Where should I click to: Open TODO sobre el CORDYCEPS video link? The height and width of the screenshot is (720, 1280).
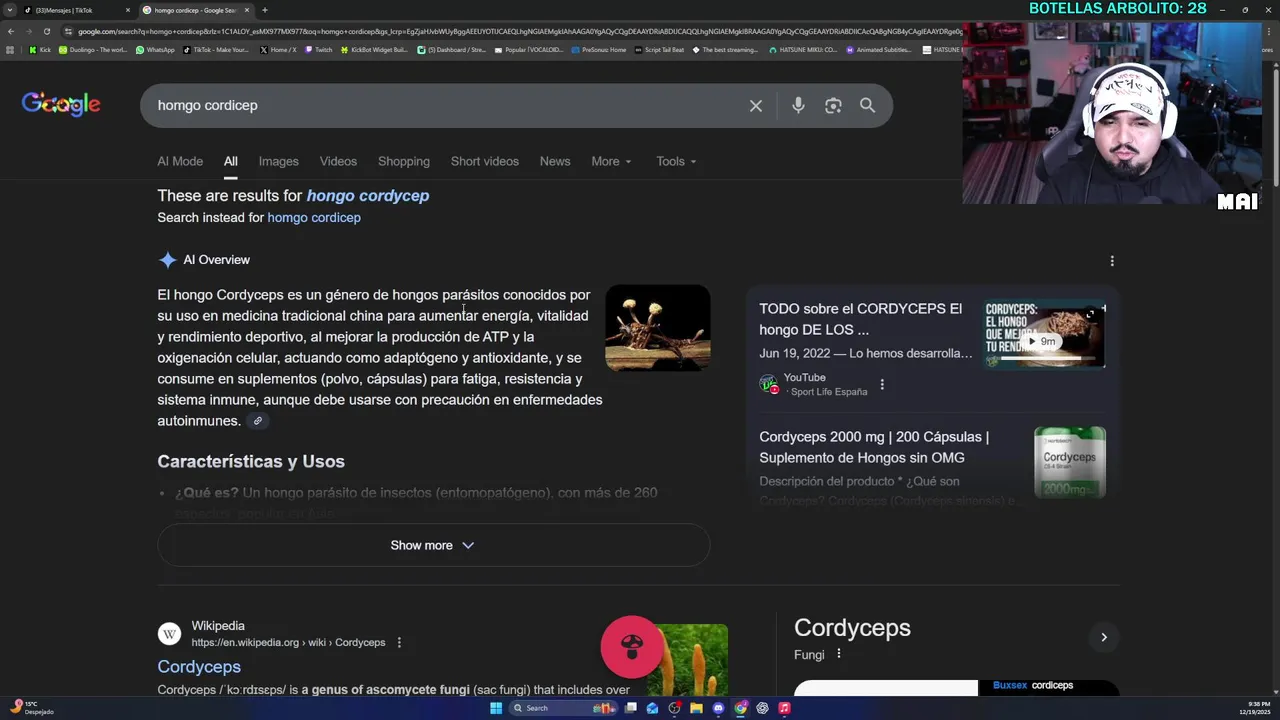[861, 319]
